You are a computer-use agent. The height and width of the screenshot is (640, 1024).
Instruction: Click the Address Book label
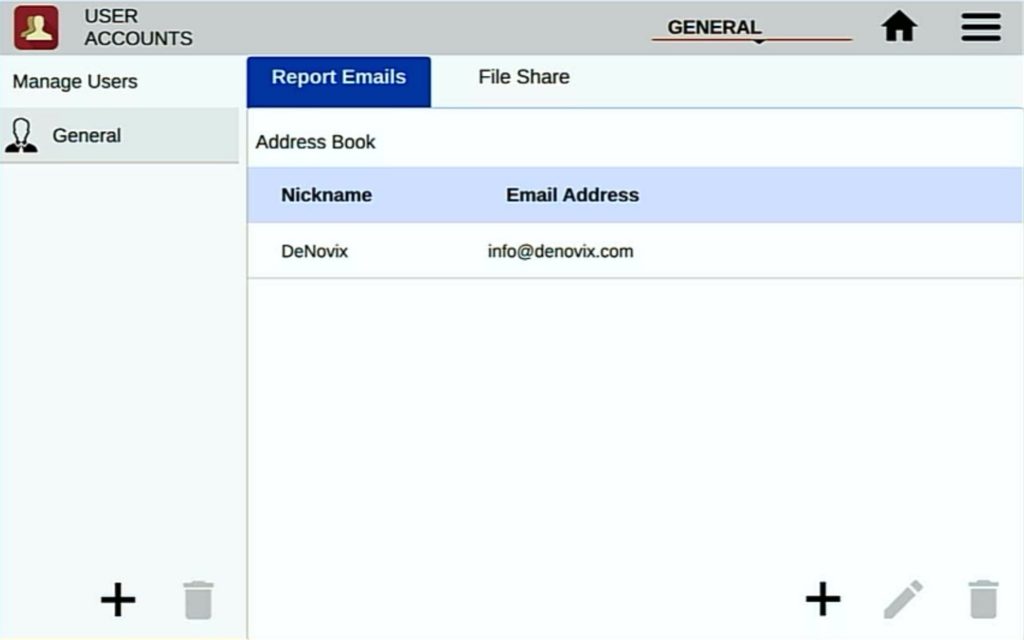point(315,142)
